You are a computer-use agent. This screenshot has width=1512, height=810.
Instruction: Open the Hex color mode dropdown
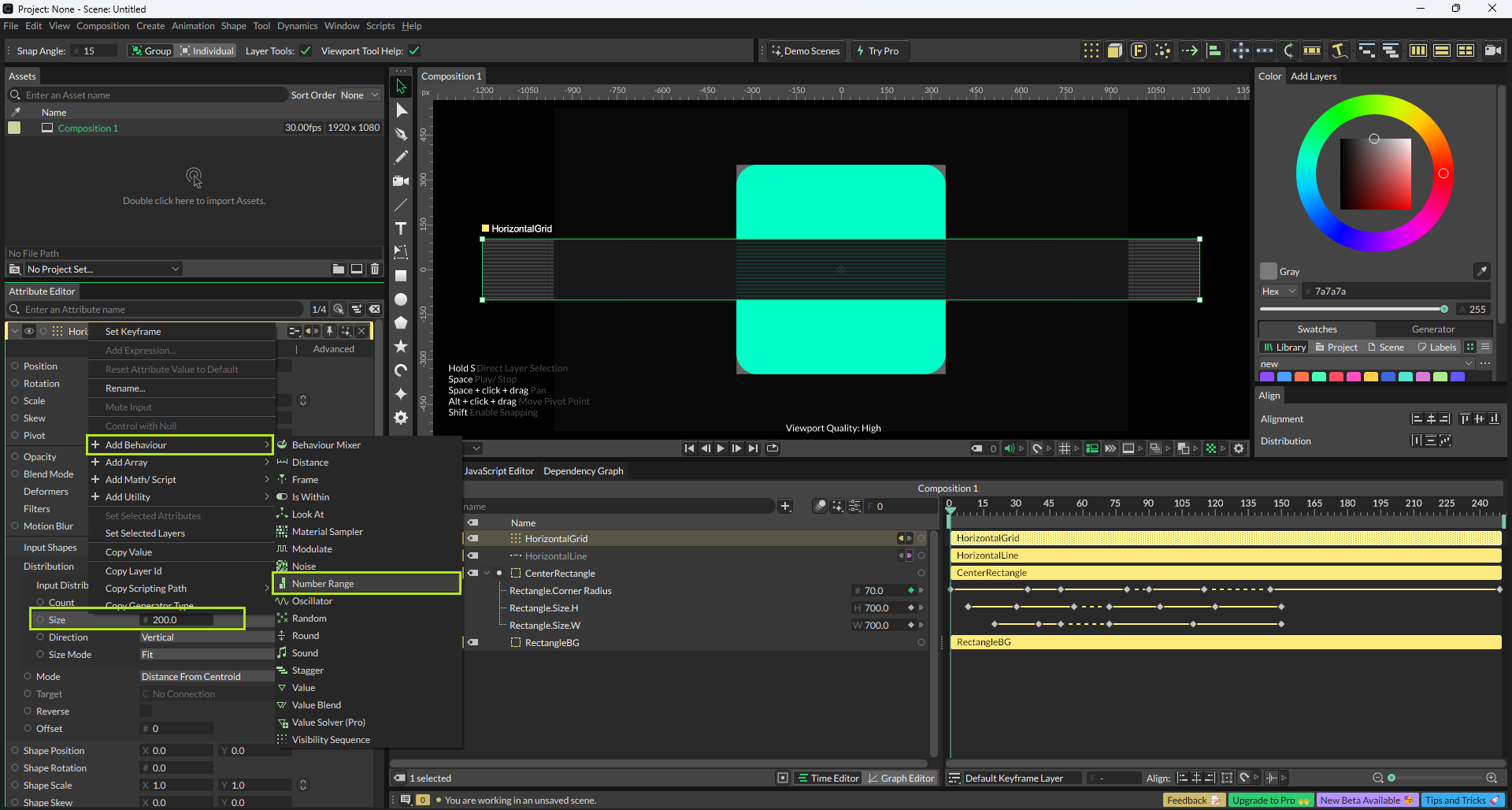click(1278, 292)
